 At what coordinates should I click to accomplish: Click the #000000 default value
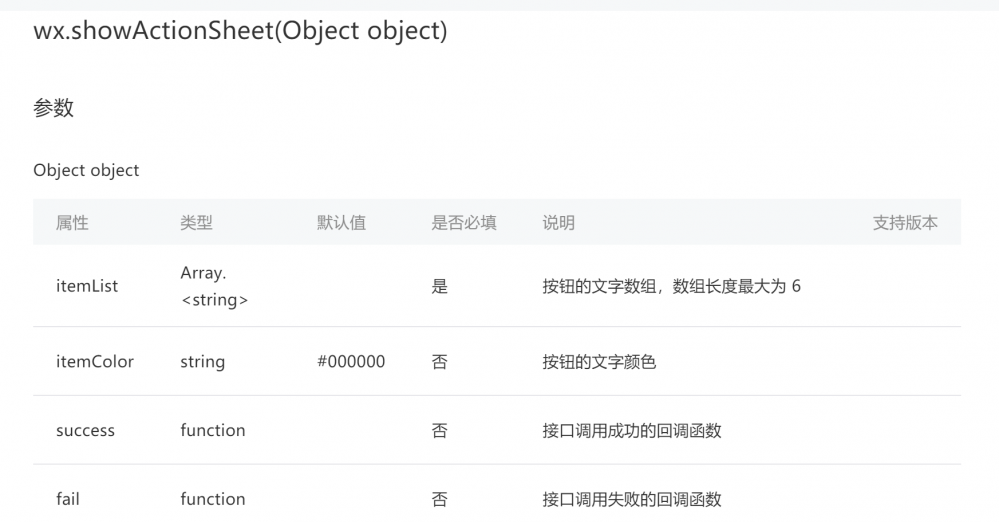pos(351,362)
